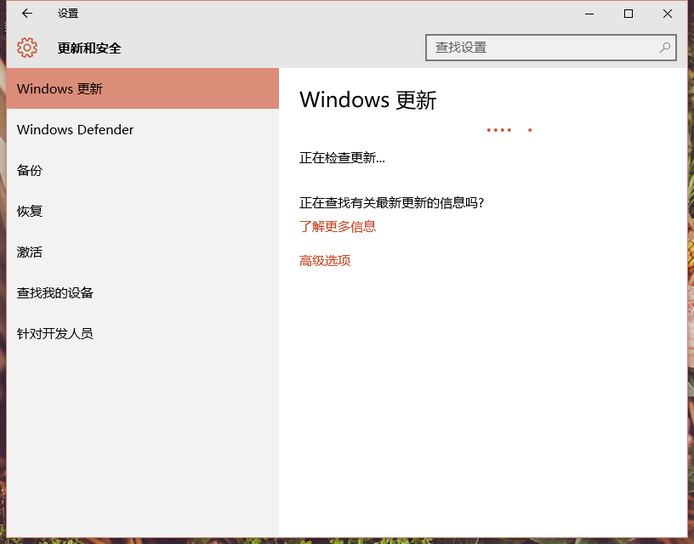Screen dimensions: 694x544
Task: Click the settings gear icon
Action: coord(27,48)
